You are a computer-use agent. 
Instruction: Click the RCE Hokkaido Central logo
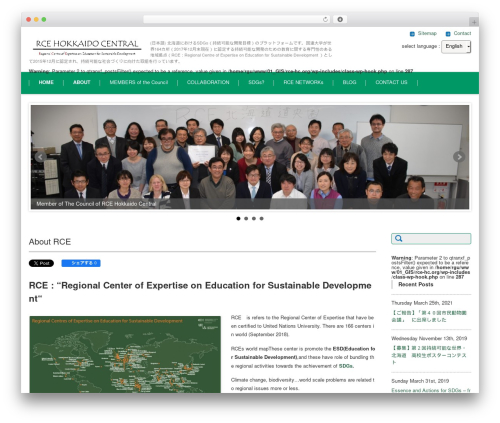tap(87, 47)
